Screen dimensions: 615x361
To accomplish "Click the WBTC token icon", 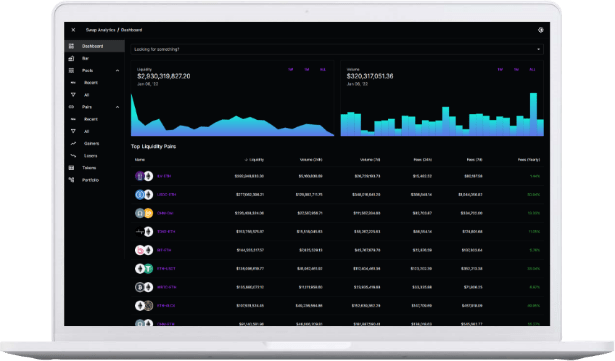I will (140, 287).
